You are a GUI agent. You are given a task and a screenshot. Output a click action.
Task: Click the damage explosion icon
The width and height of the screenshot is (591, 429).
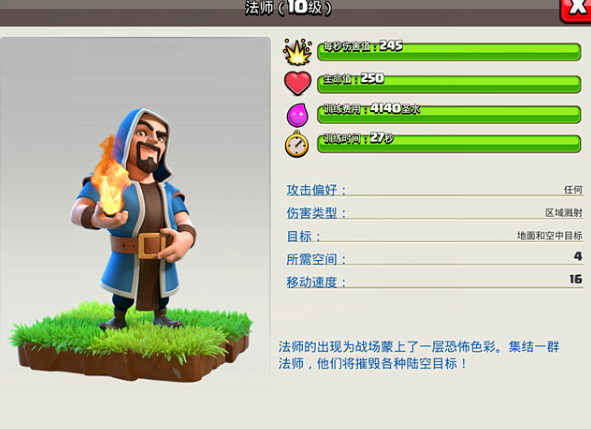click(x=297, y=52)
